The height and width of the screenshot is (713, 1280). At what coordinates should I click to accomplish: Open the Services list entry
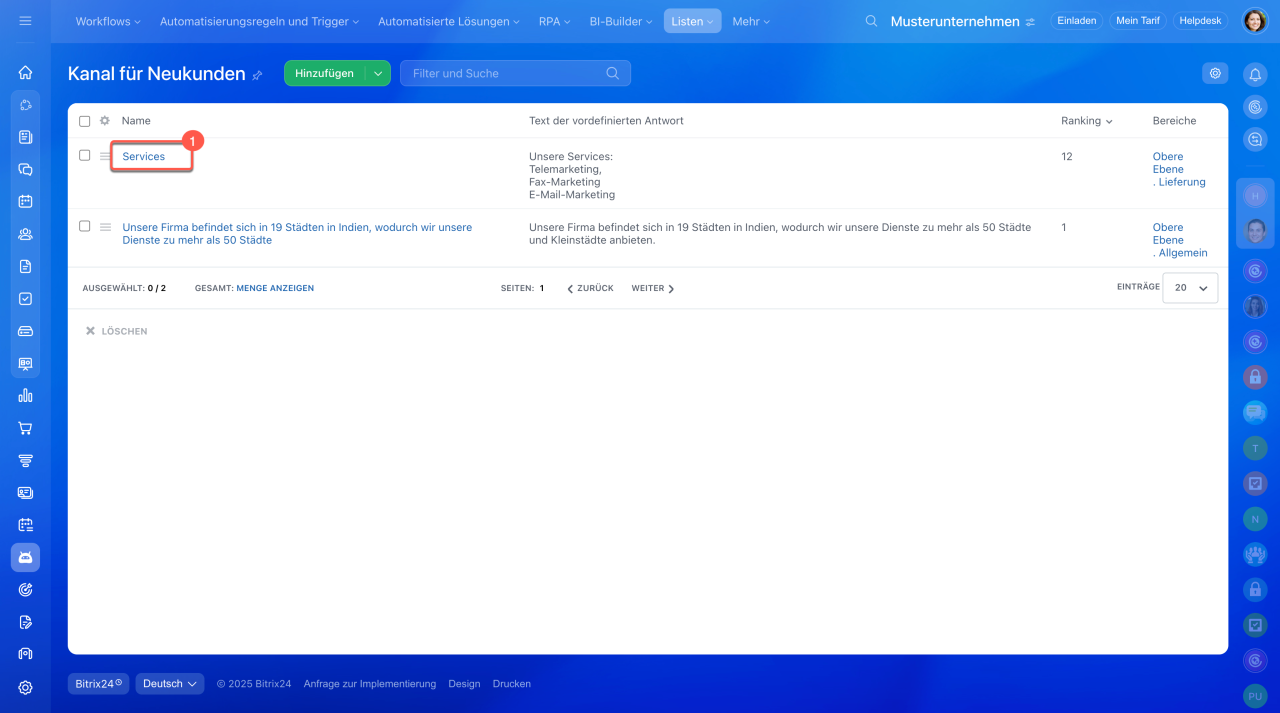(144, 157)
